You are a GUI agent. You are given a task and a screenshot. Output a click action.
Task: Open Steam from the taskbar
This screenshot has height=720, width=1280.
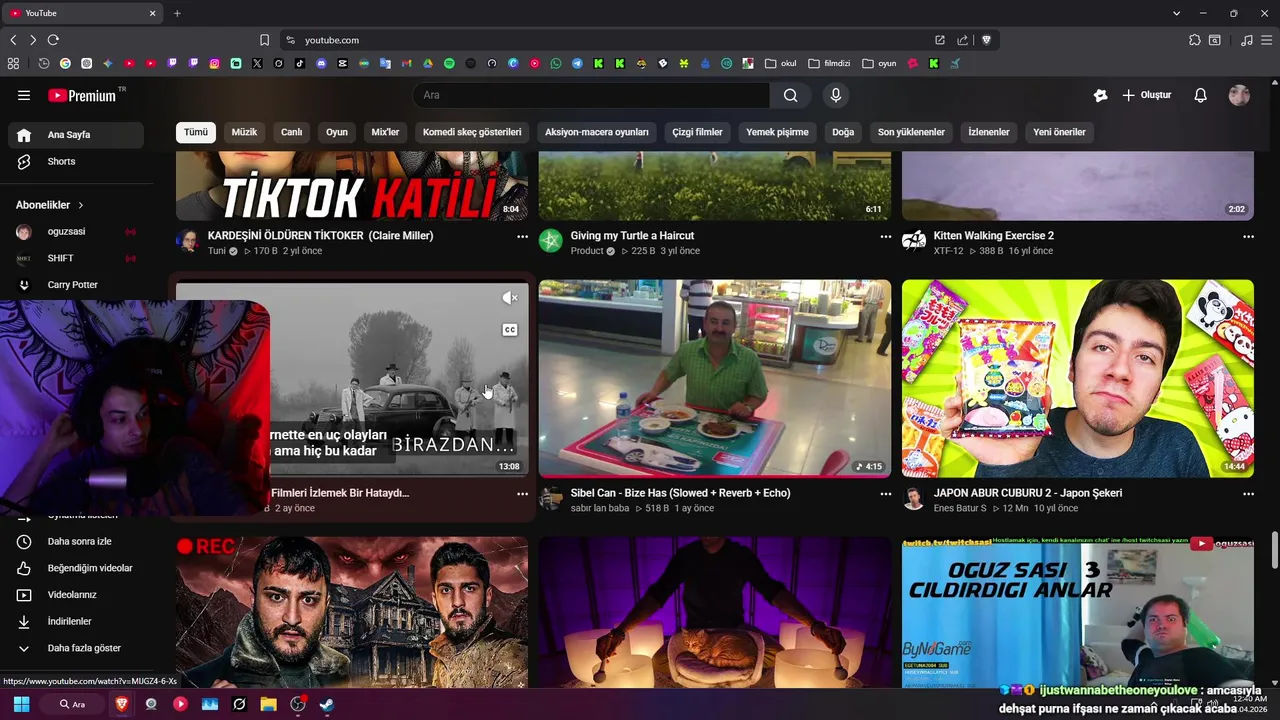point(327,704)
